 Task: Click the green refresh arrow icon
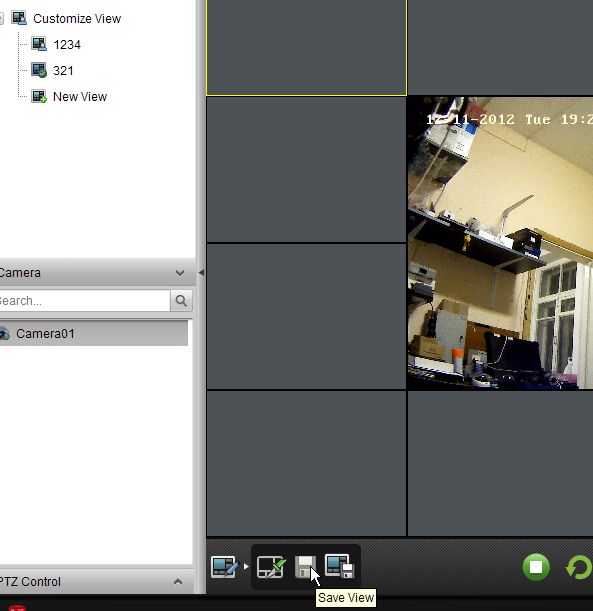(579, 567)
